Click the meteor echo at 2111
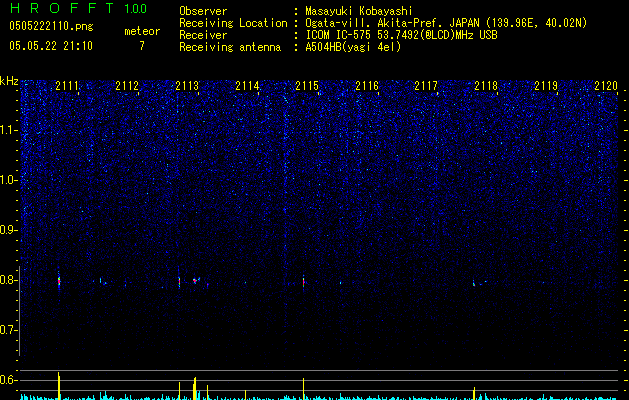 pos(59,280)
